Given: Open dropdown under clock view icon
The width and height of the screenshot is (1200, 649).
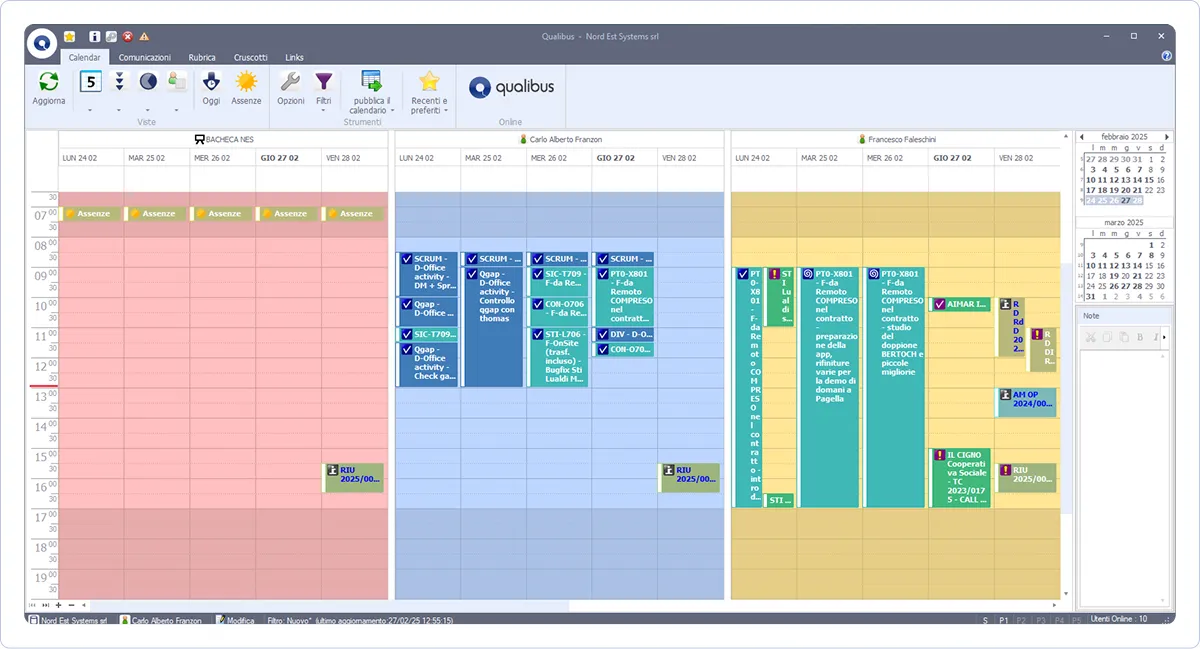Looking at the screenshot, I should (x=148, y=109).
